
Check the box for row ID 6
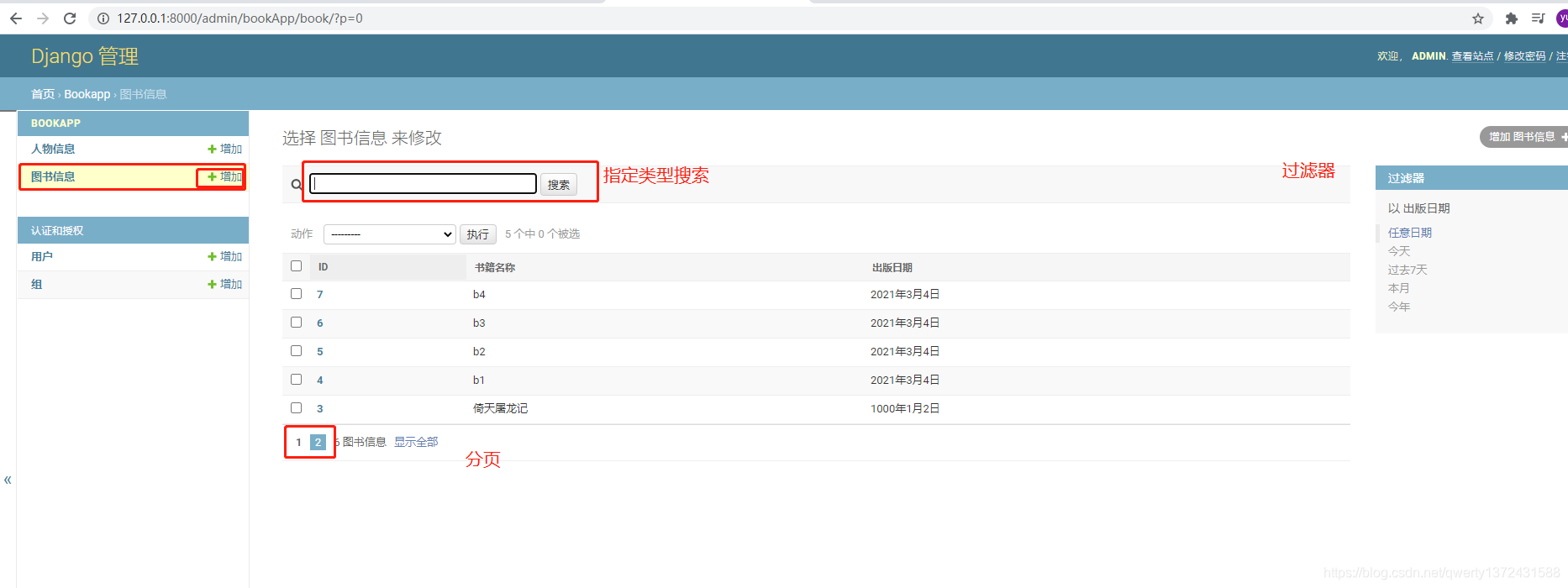(x=296, y=322)
